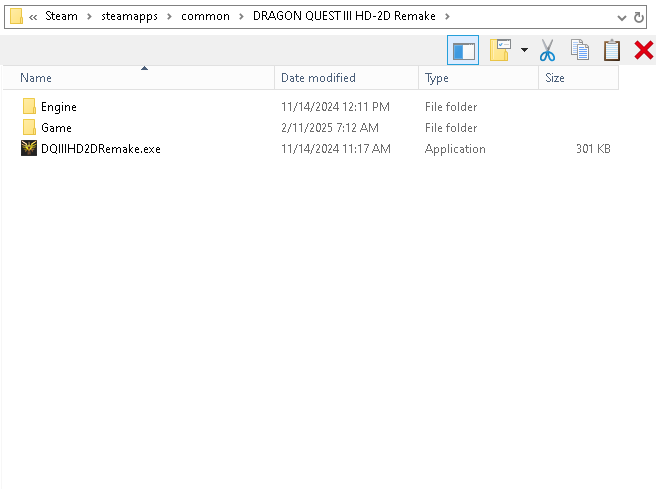Select the Game folder name
Image resolution: width=656 pixels, height=489 pixels.
(x=56, y=128)
